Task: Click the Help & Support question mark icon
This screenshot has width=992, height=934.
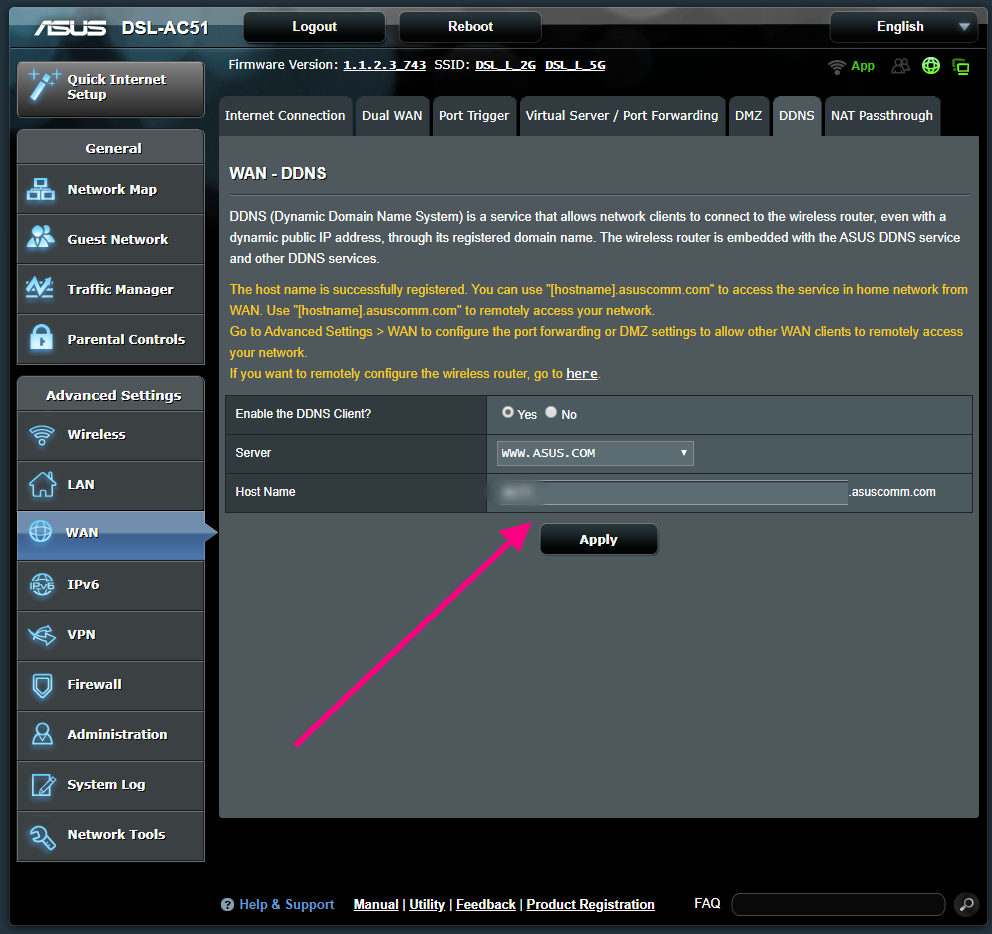Action: [x=227, y=905]
